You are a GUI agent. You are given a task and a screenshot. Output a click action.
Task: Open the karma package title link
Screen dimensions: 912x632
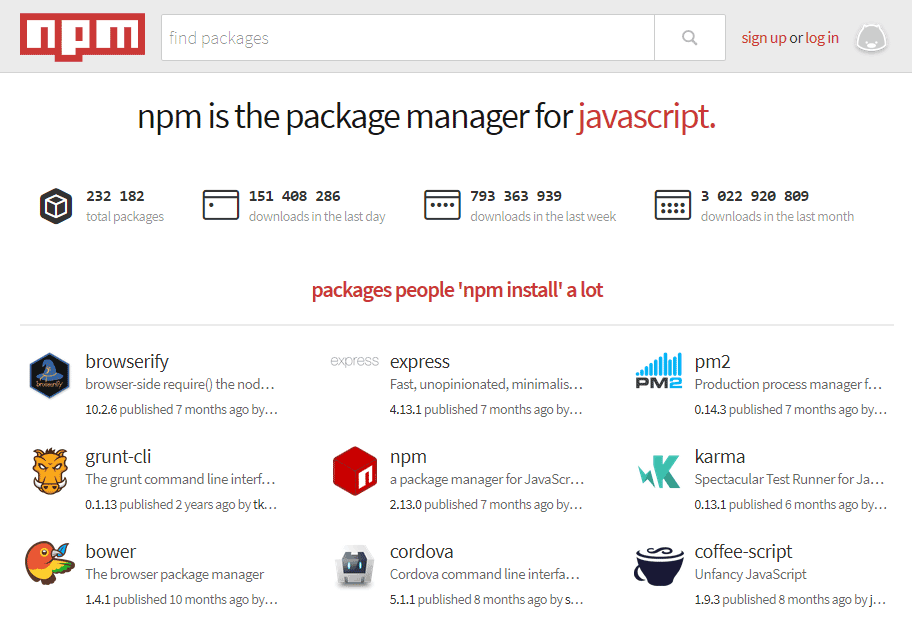[x=719, y=457]
